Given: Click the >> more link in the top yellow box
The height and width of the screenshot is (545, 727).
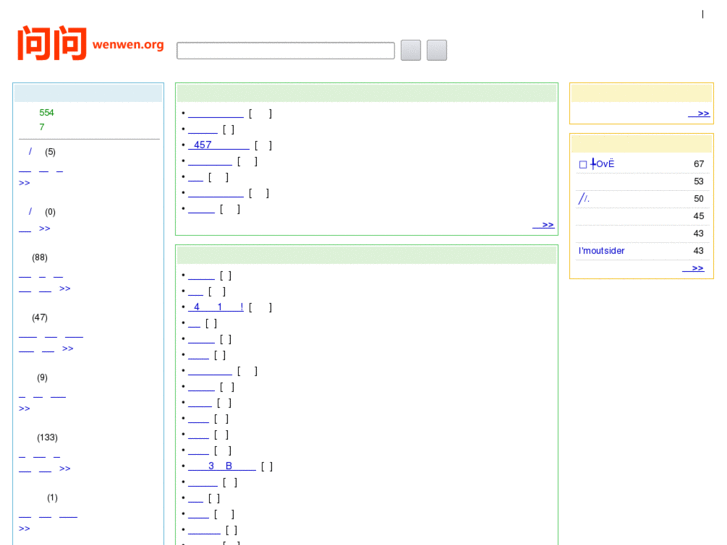Looking at the screenshot, I should pyautogui.click(x=699, y=114).
